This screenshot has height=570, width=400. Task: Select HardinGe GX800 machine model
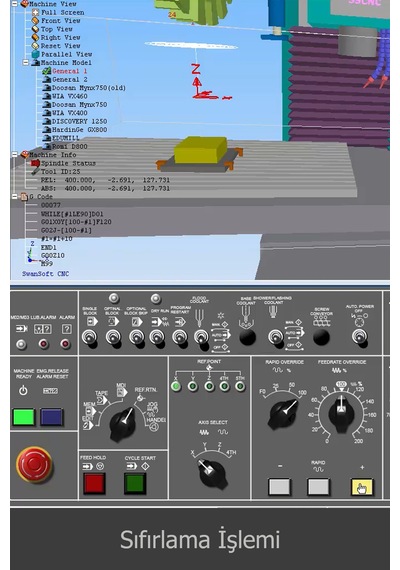tap(80, 129)
